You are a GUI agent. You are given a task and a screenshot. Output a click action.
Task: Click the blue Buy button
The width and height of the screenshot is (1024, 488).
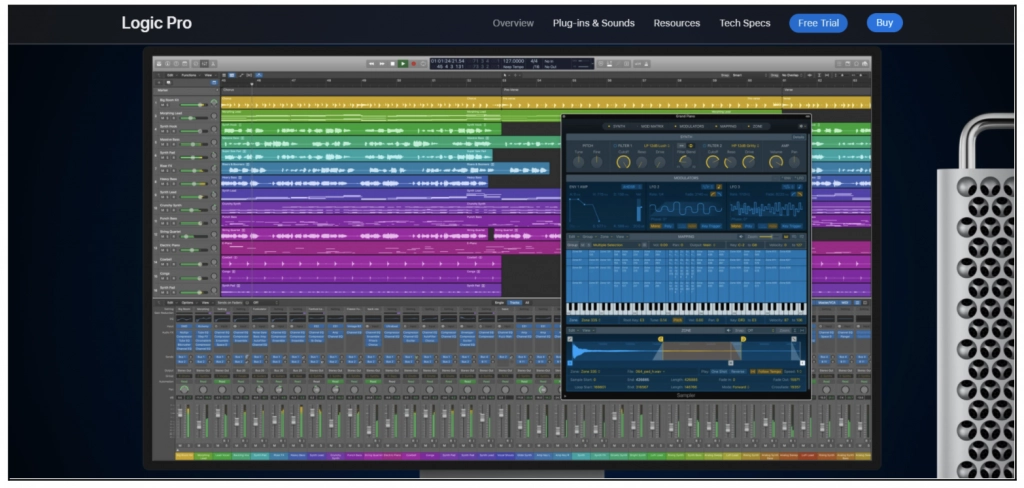coord(884,23)
